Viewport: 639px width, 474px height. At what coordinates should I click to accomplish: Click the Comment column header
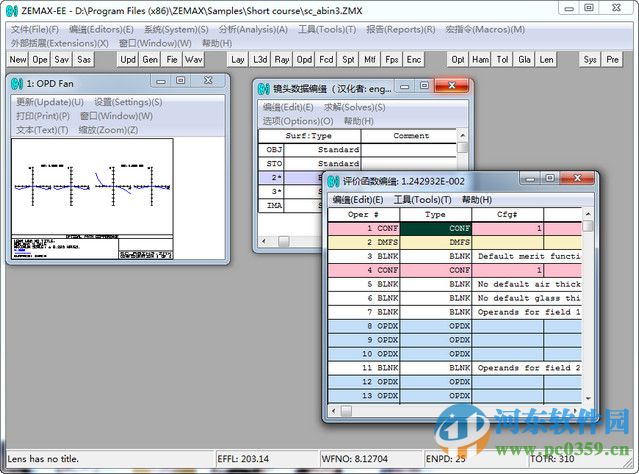pyautogui.click(x=409, y=136)
